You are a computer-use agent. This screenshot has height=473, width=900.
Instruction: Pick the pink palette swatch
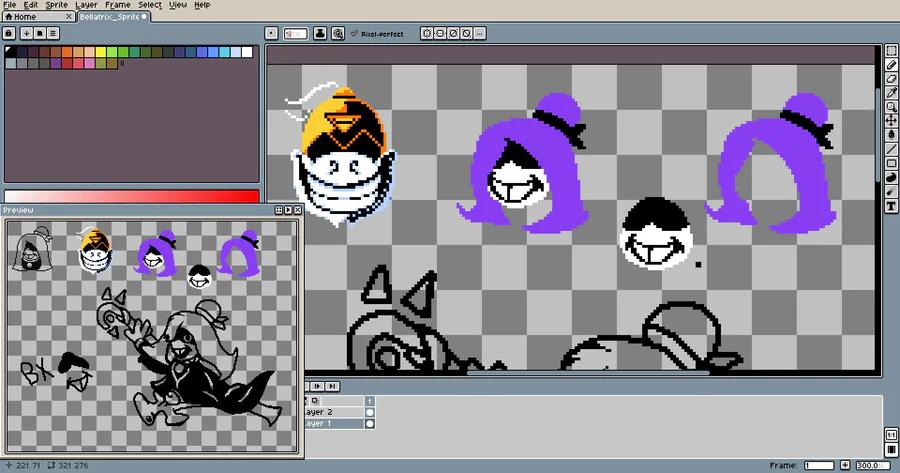pos(90,63)
